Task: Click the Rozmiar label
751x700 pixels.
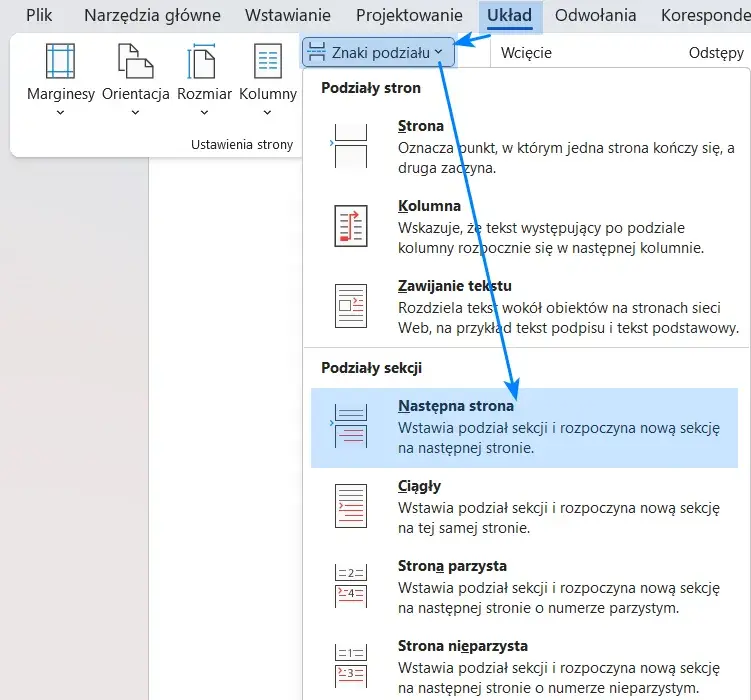Action: (x=205, y=94)
